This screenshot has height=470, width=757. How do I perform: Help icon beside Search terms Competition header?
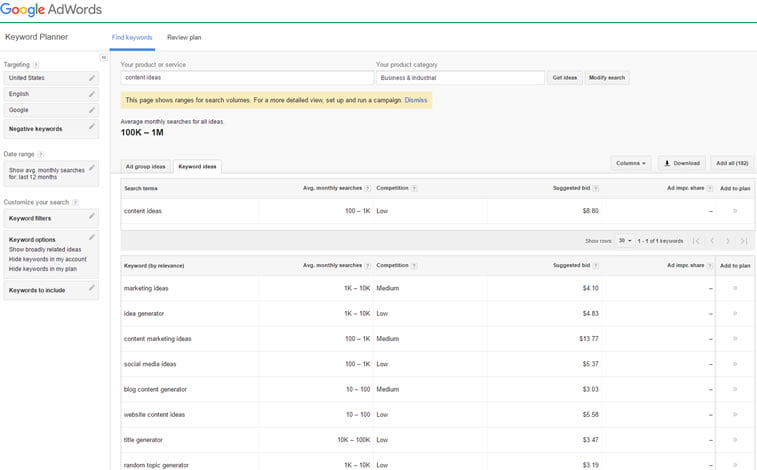pyautogui.click(x=414, y=188)
